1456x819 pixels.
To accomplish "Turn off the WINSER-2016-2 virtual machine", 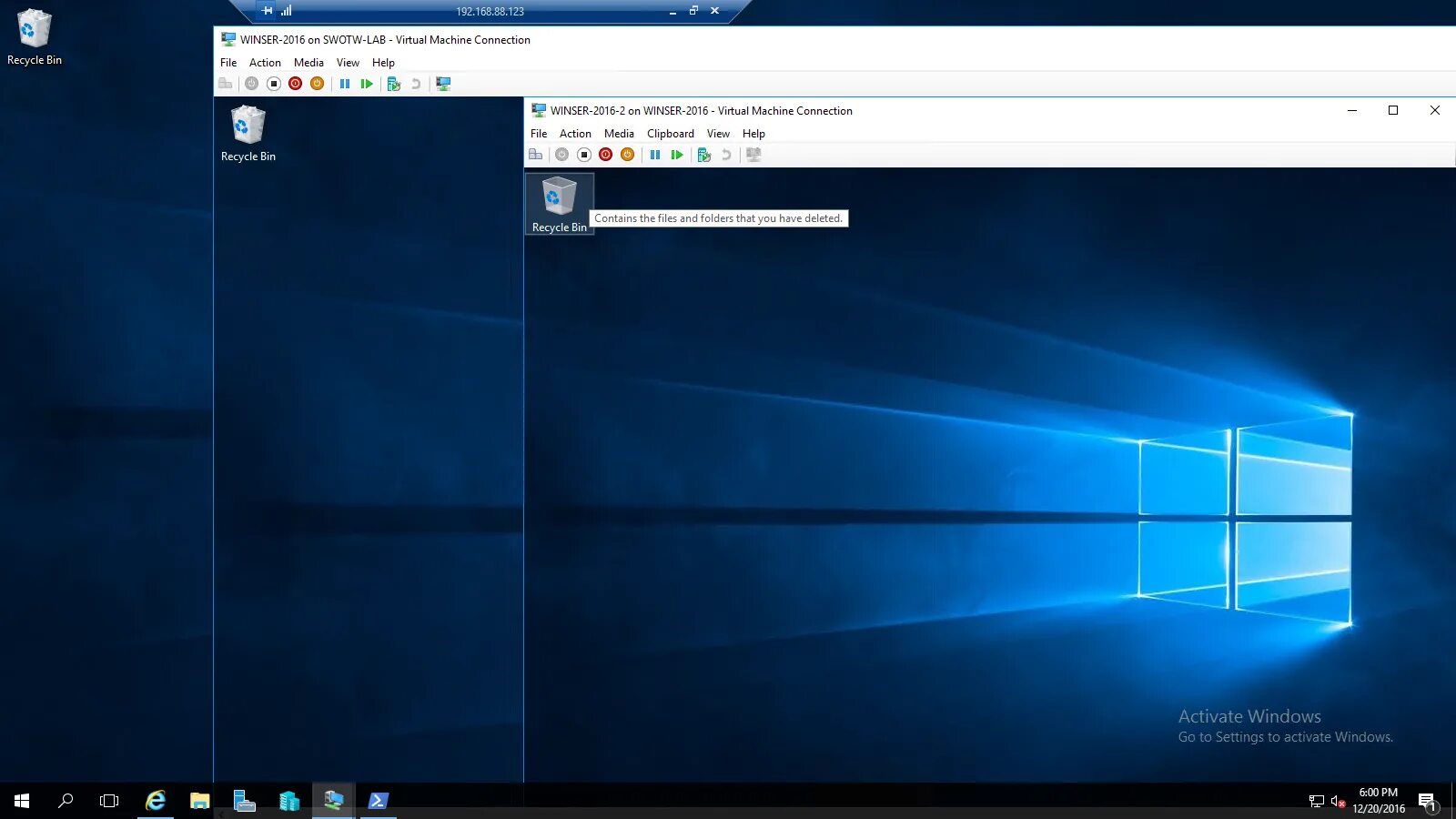I will (x=583, y=155).
